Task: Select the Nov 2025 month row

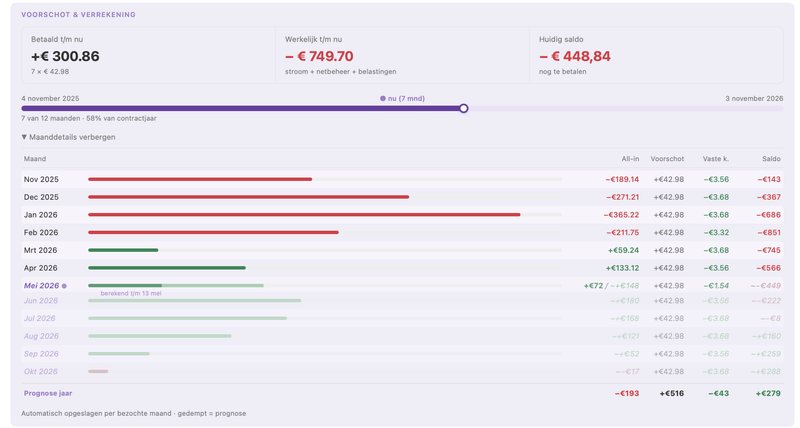Action: (402, 179)
